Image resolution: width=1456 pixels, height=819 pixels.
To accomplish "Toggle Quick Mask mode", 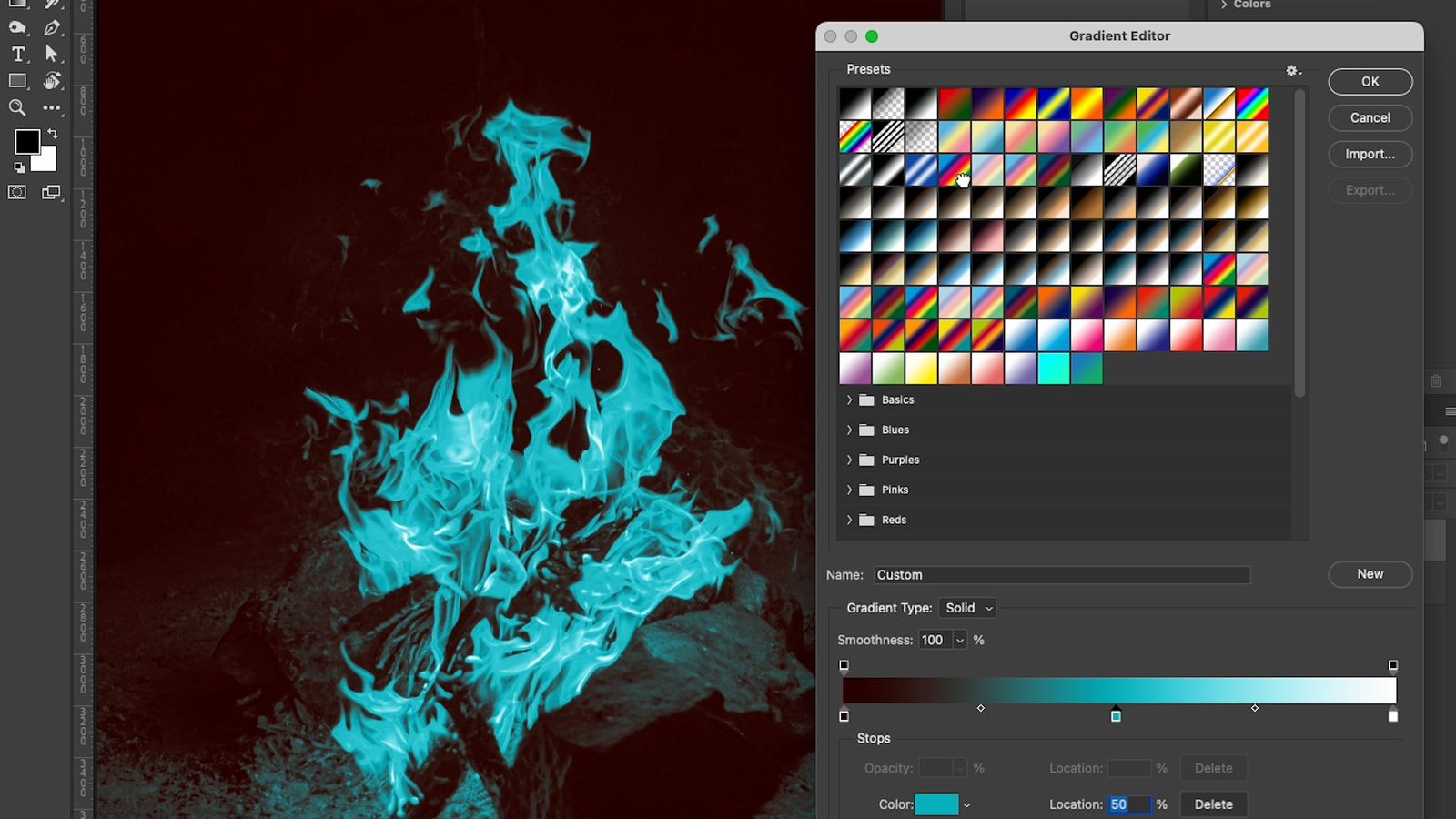I will 17,192.
